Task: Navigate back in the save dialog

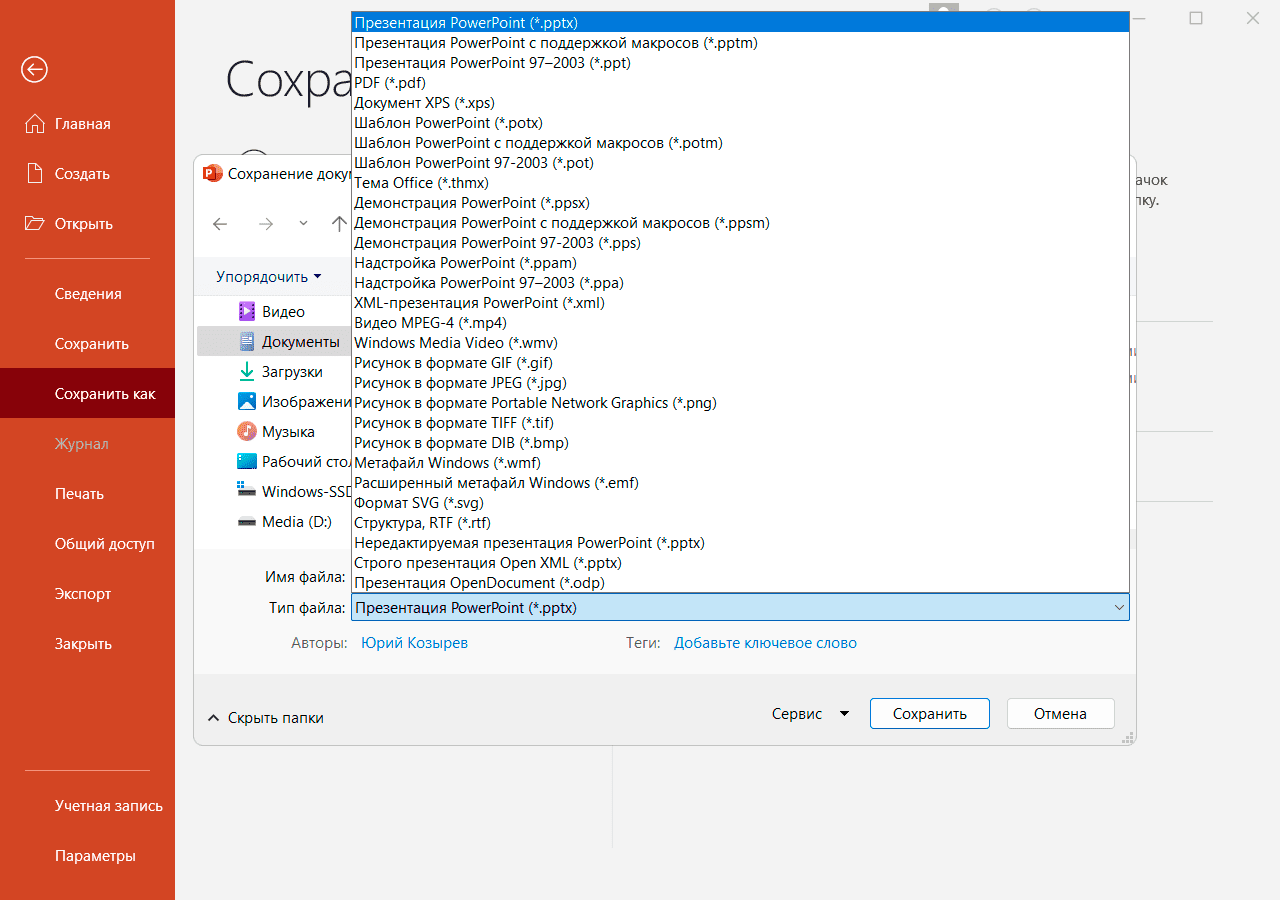Action: click(220, 224)
